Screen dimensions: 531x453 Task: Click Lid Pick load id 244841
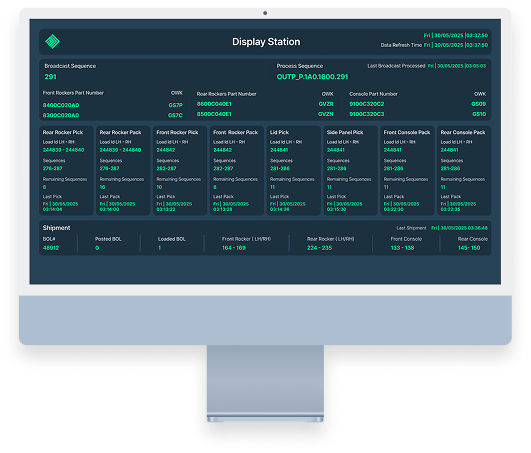[x=279, y=150]
